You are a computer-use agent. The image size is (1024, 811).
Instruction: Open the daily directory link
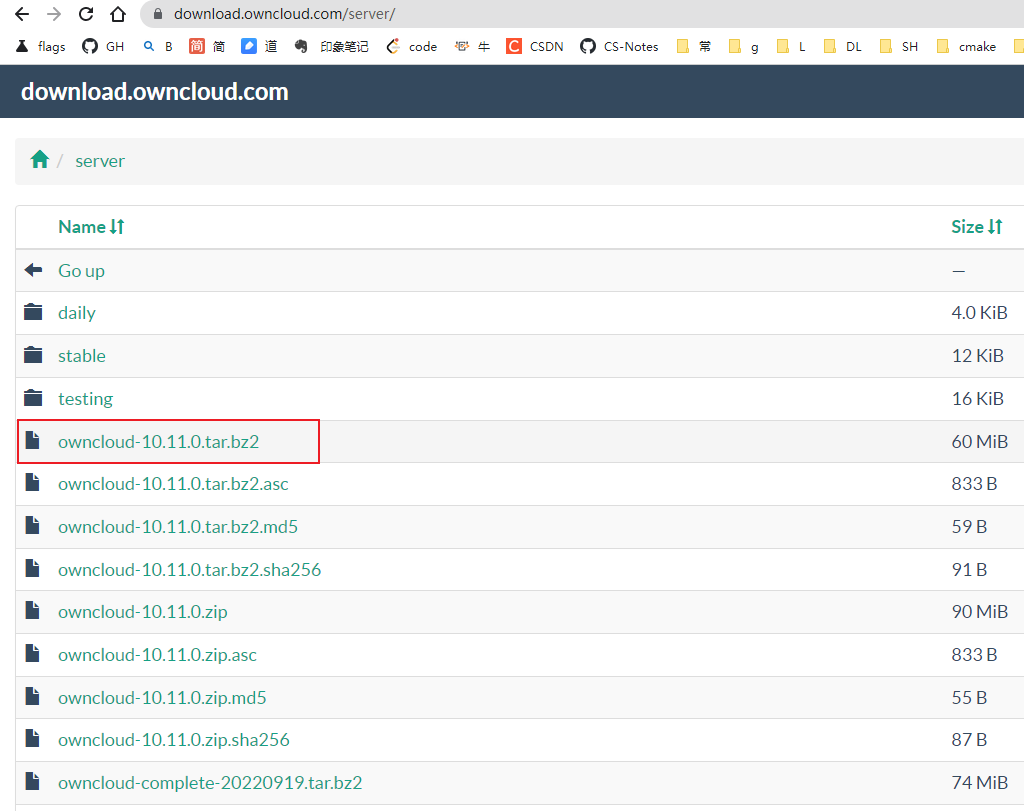coord(77,313)
